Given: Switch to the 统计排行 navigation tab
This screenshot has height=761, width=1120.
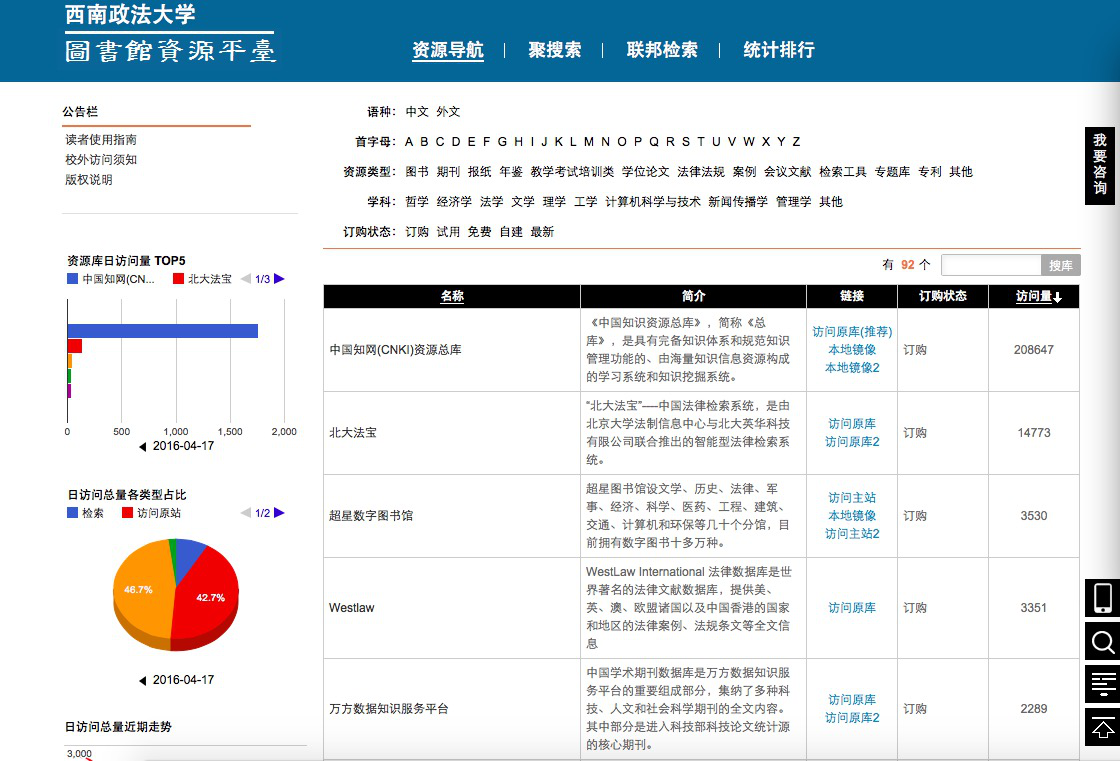Looking at the screenshot, I should point(778,50).
